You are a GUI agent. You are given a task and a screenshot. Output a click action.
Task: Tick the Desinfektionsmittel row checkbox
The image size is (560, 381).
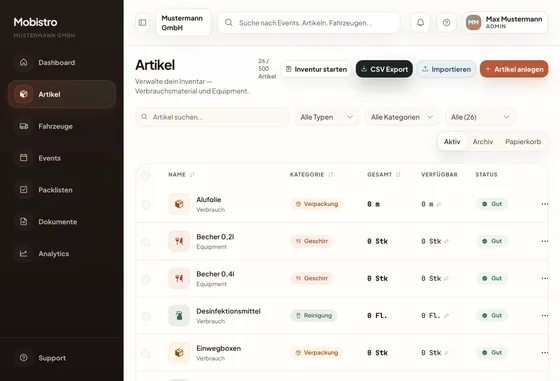145,316
